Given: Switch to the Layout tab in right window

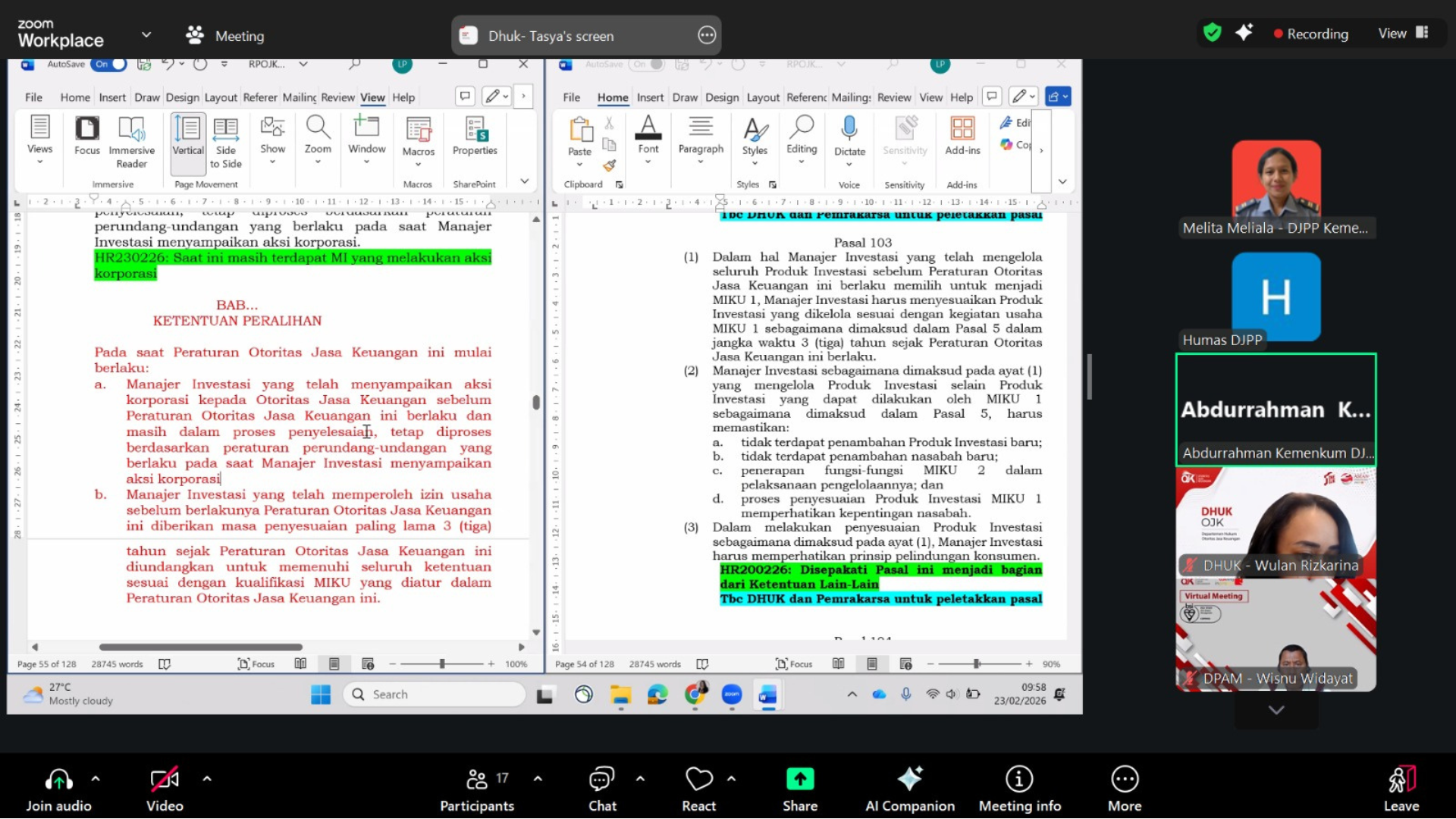Looking at the screenshot, I should (x=762, y=98).
